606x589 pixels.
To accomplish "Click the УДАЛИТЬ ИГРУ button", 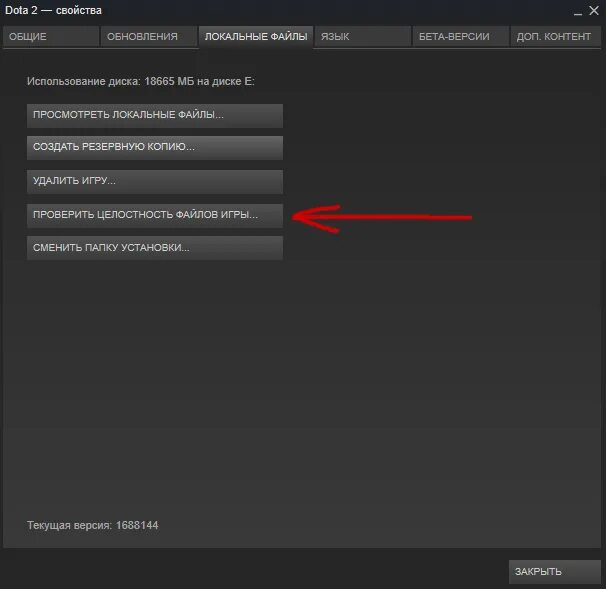I will (155, 181).
